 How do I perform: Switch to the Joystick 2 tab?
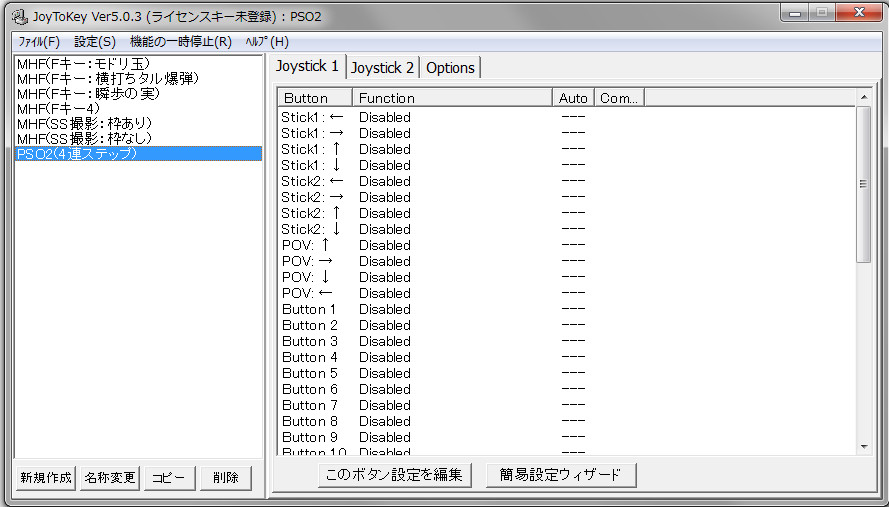click(x=382, y=68)
